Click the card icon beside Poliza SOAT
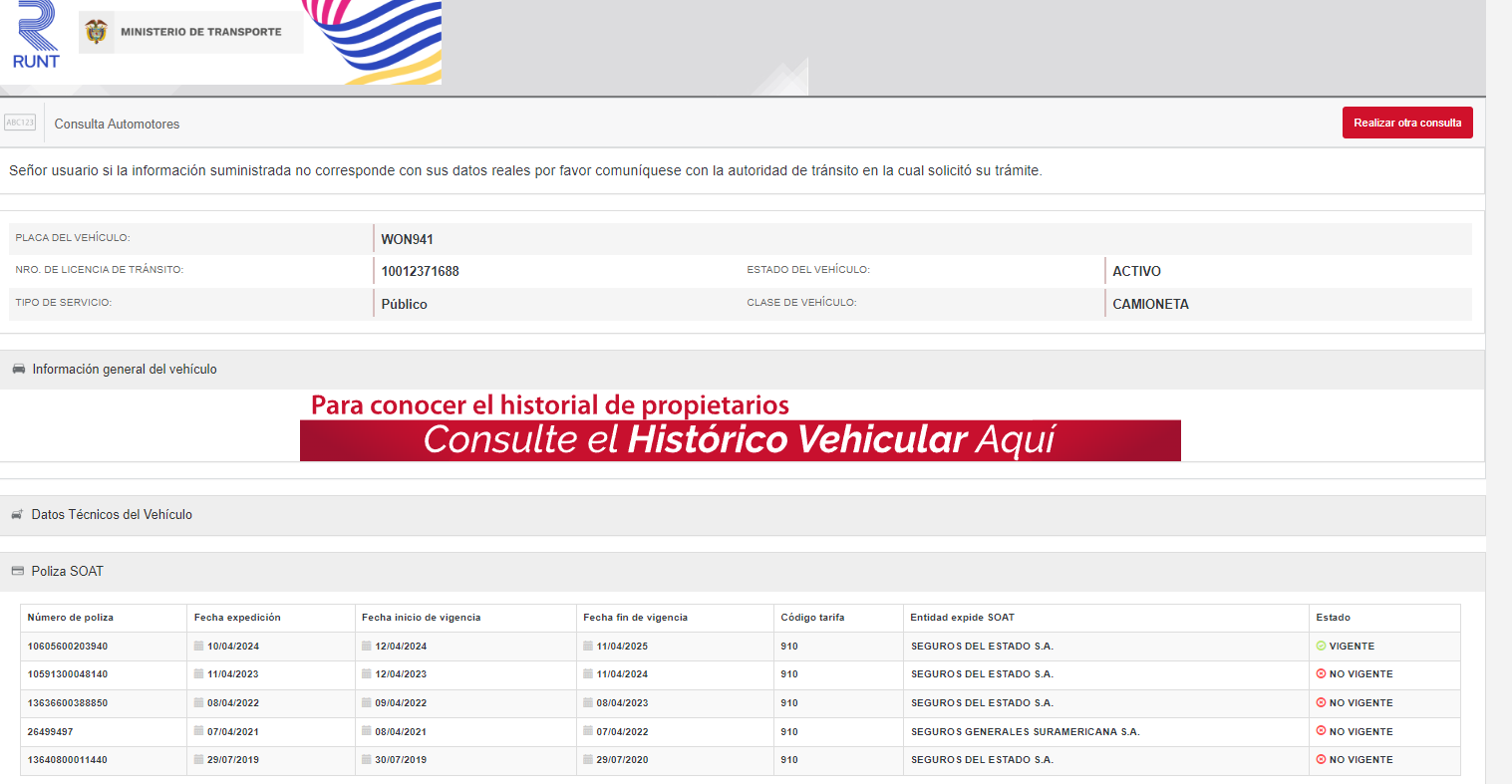This screenshot has width=1512, height=784. click(x=17, y=571)
